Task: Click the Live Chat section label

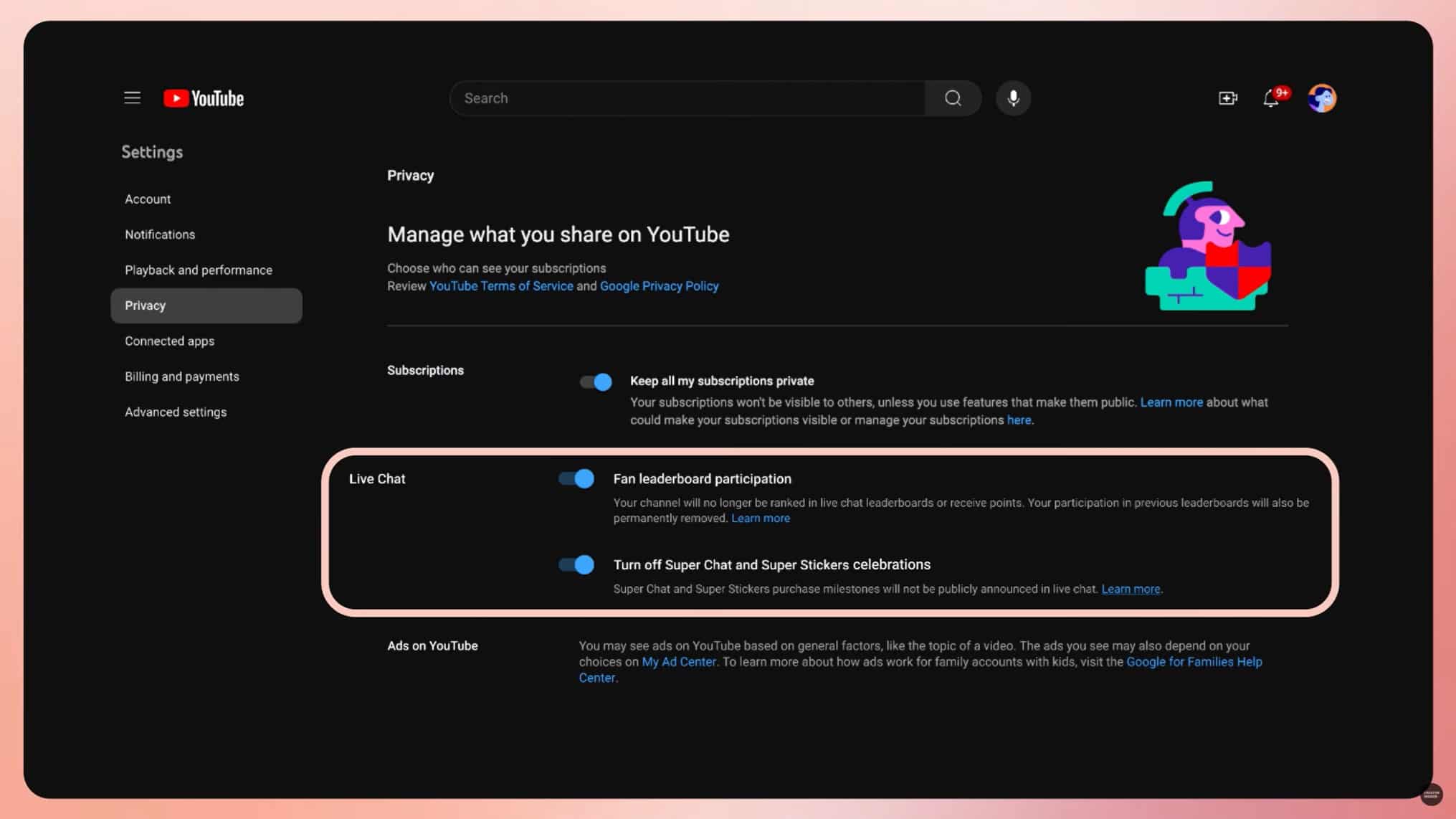Action: (377, 478)
